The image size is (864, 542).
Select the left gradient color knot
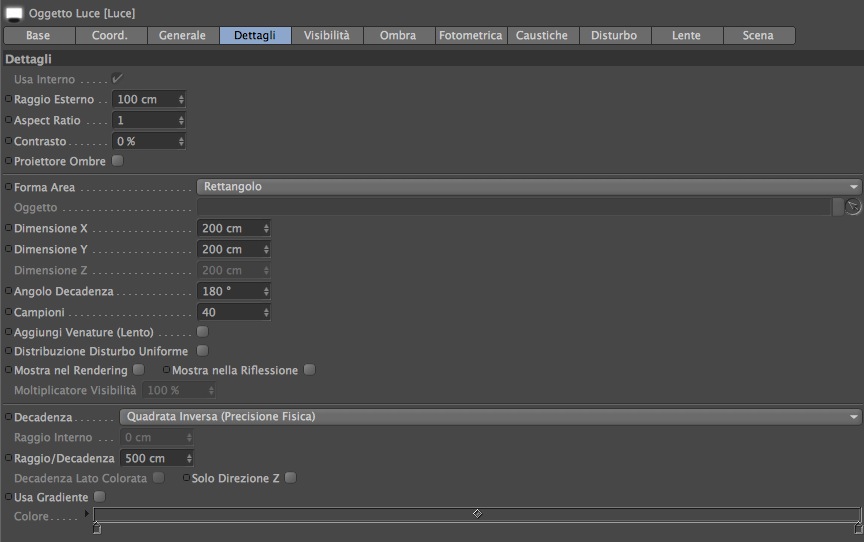[97, 529]
